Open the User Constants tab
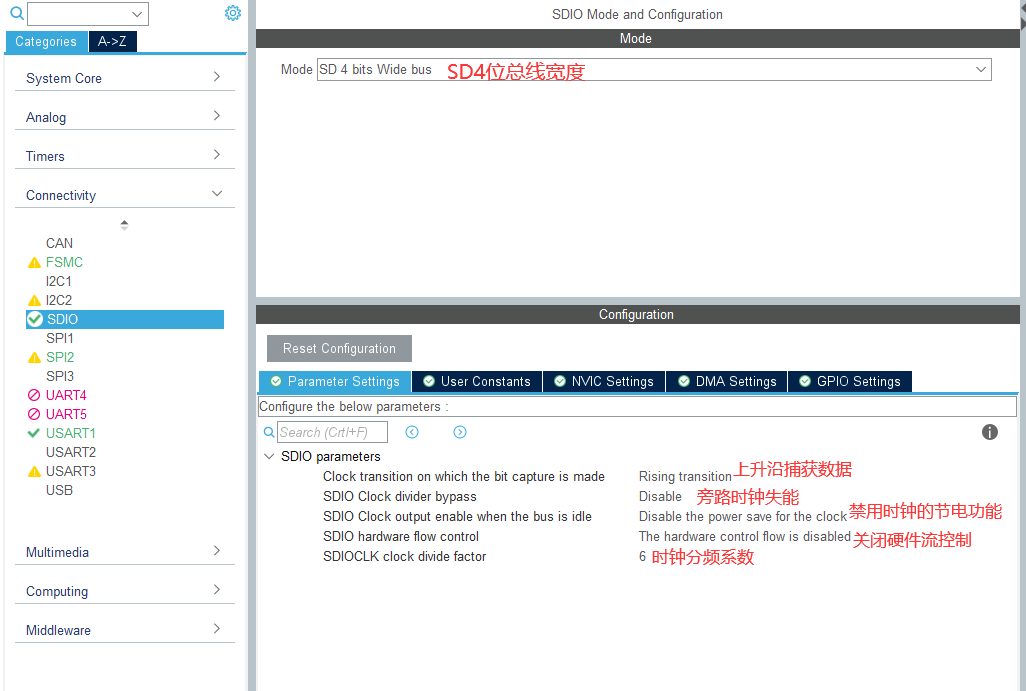Screen dimensions: 1026x691 click(477, 381)
